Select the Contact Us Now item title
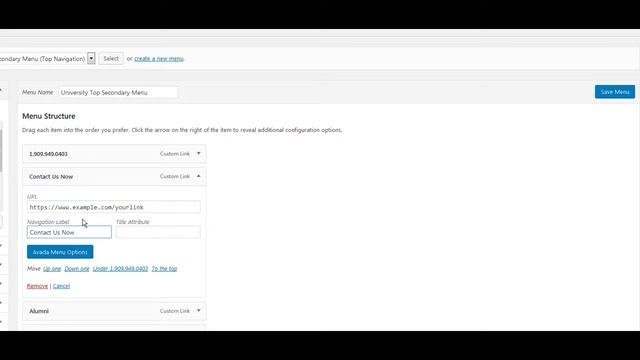This screenshot has width=640, height=360. pos(51,177)
